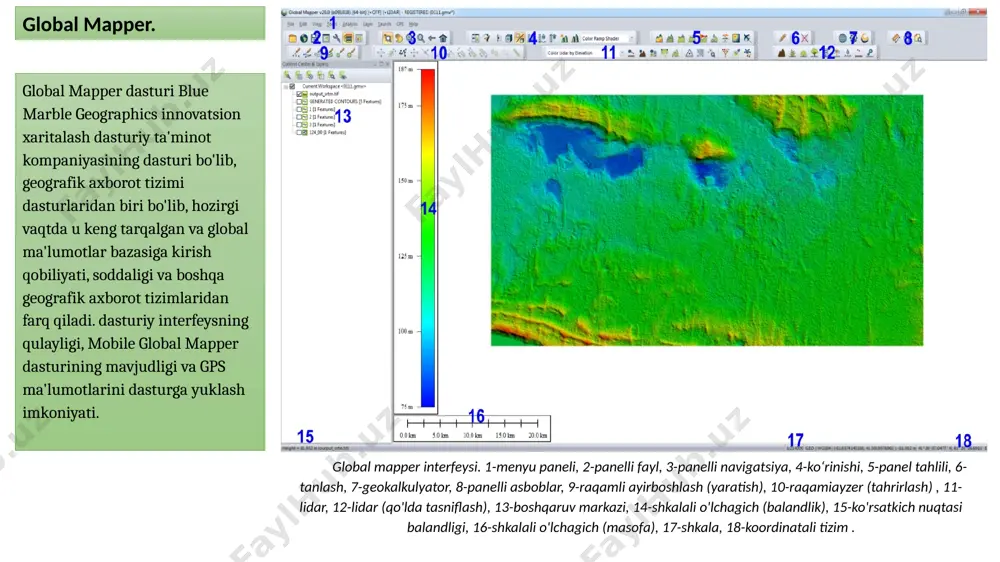Check the GENERATED CONTOURS layer checkbox
Viewport: 1000px width, 562px height.
298,101
